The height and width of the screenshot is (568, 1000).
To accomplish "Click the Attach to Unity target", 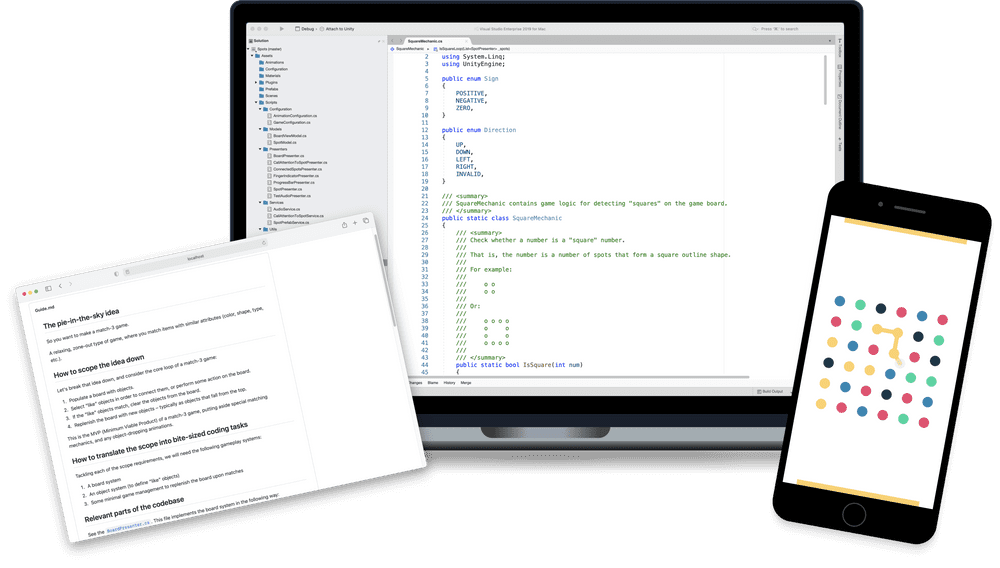I will coord(338,30).
